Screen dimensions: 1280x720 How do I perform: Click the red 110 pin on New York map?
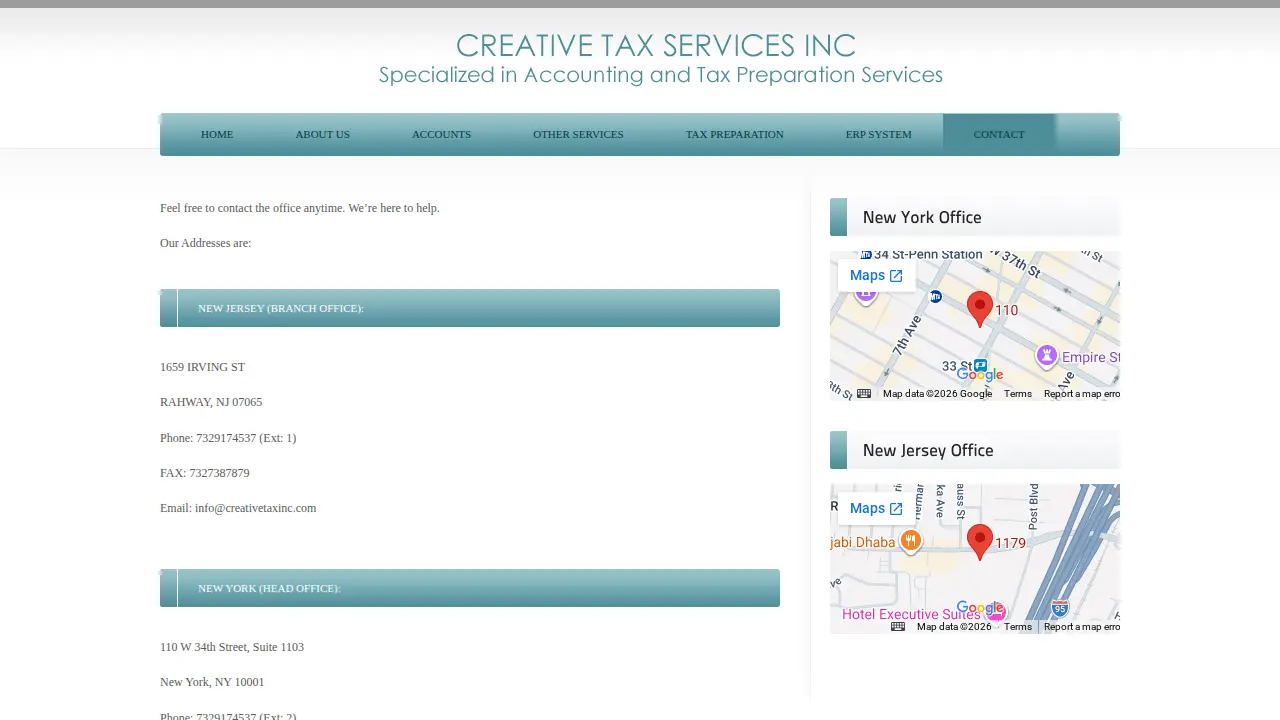980,308
